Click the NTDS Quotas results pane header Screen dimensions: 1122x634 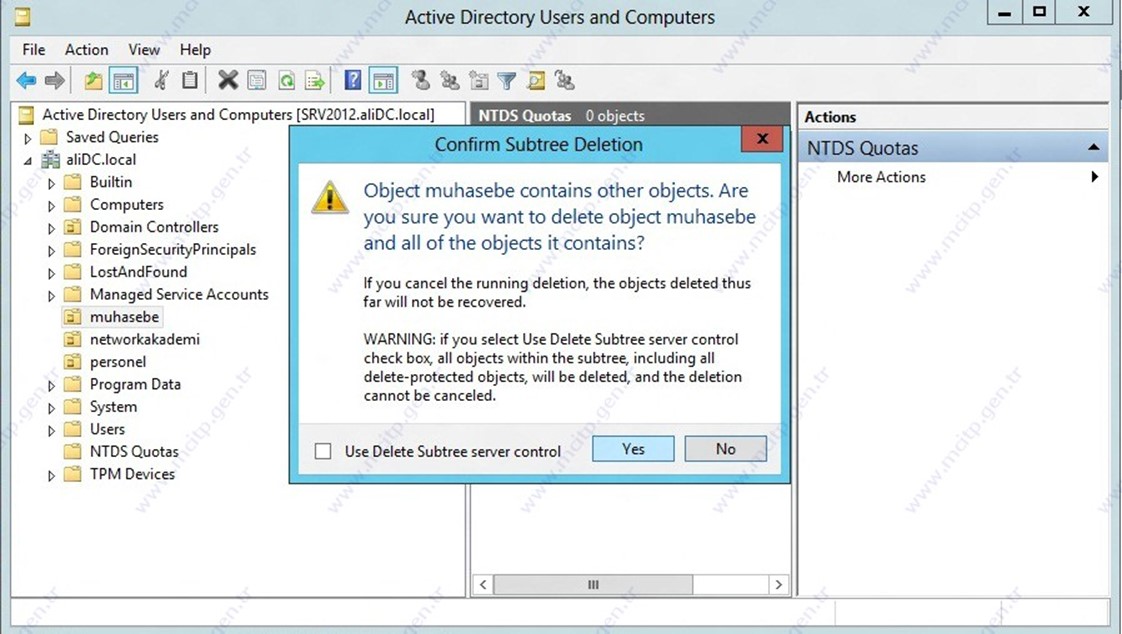coord(630,115)
